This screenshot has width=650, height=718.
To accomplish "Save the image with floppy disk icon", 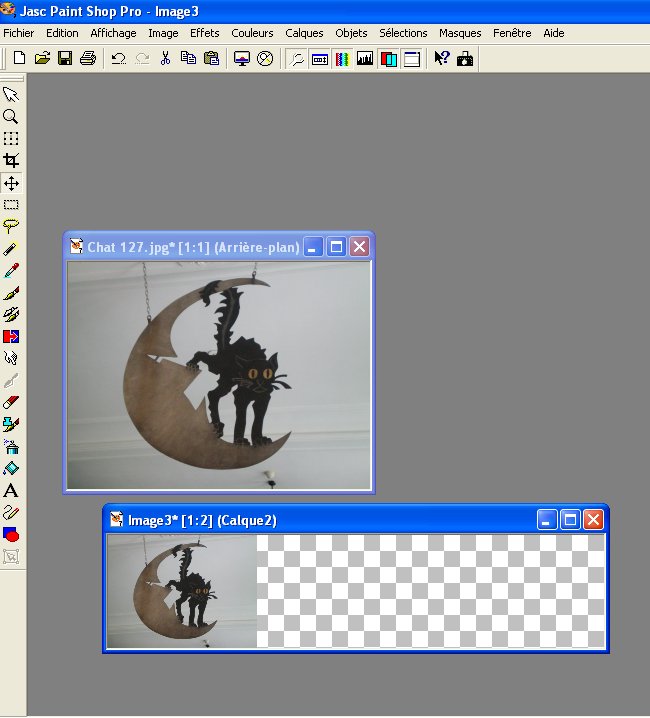I will click(x=65, y=58).
